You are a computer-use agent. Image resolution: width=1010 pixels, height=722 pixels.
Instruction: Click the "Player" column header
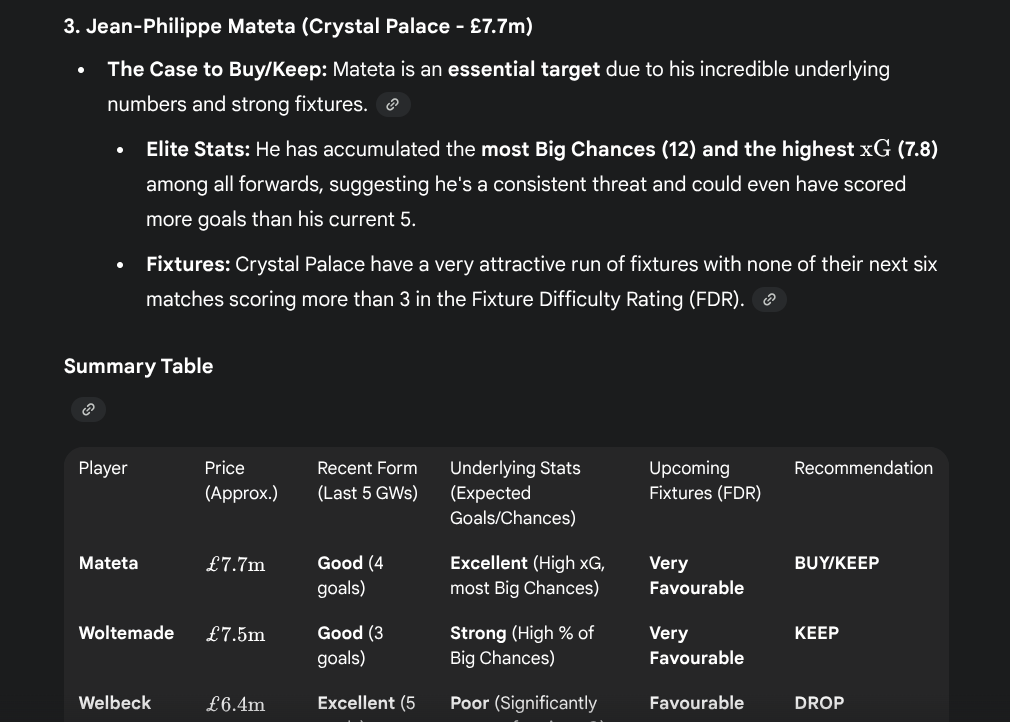[103, 468]
